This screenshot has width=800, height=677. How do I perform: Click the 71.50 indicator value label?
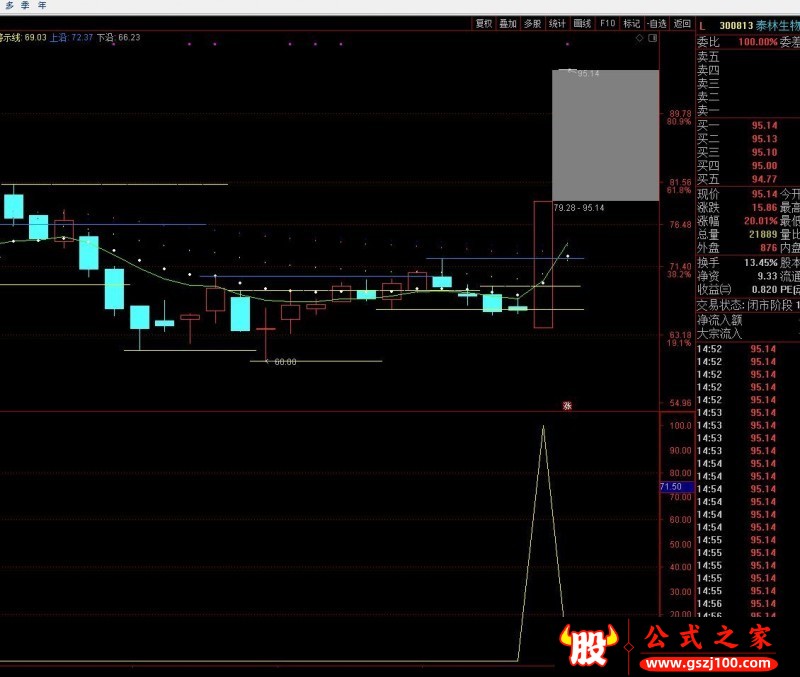coord(671,487)
